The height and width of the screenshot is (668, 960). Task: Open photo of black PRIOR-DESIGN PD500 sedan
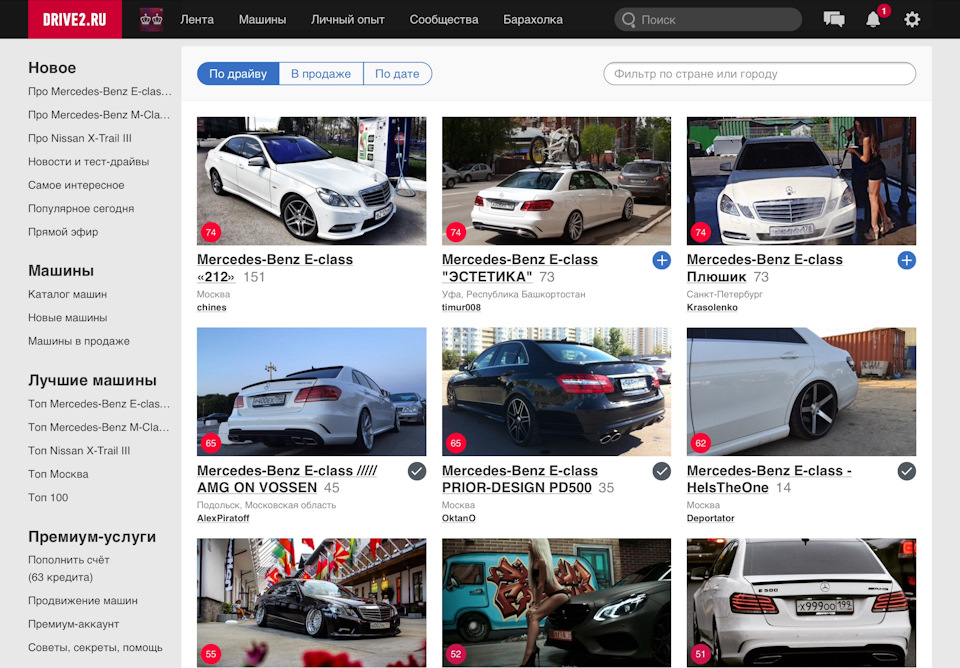pos(557,392)
